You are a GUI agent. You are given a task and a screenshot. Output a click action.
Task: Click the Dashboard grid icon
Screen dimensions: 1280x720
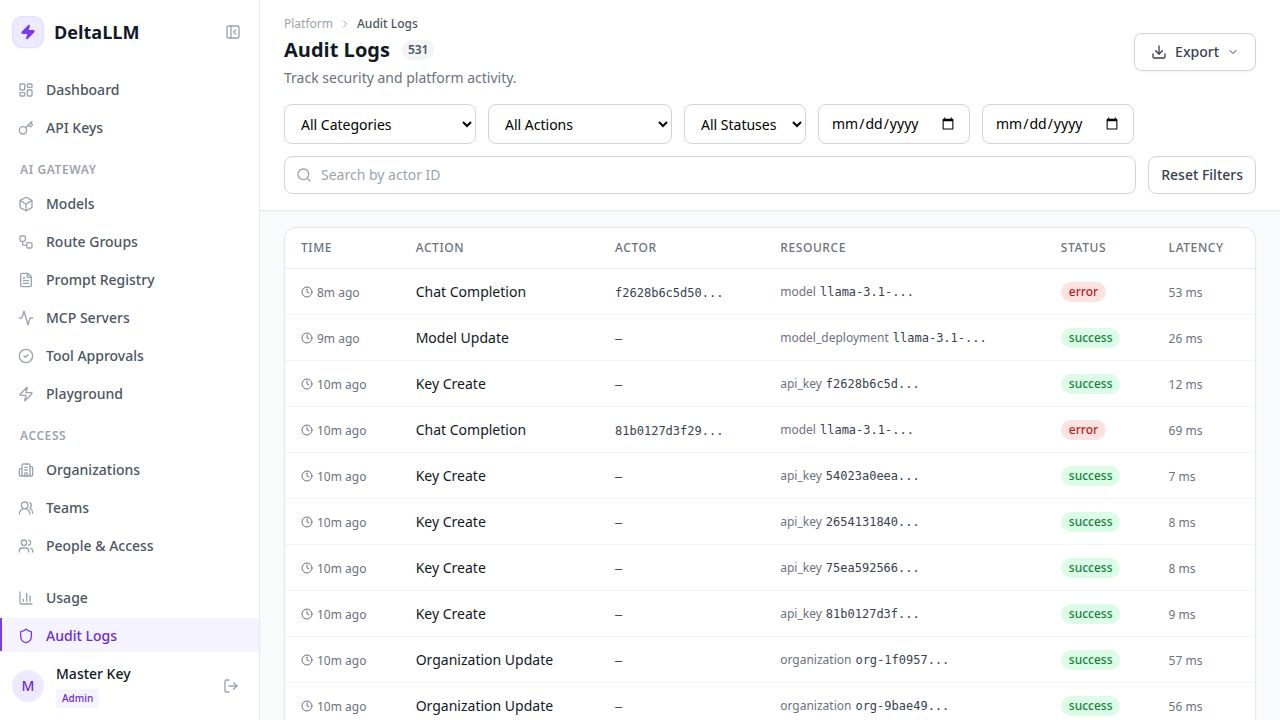coord(26,90)
